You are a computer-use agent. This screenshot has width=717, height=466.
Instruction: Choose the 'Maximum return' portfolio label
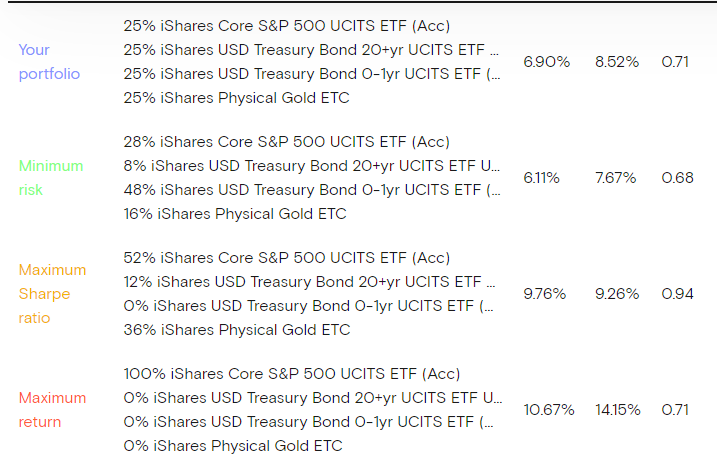pyautogui.click(x=52, y=410)
